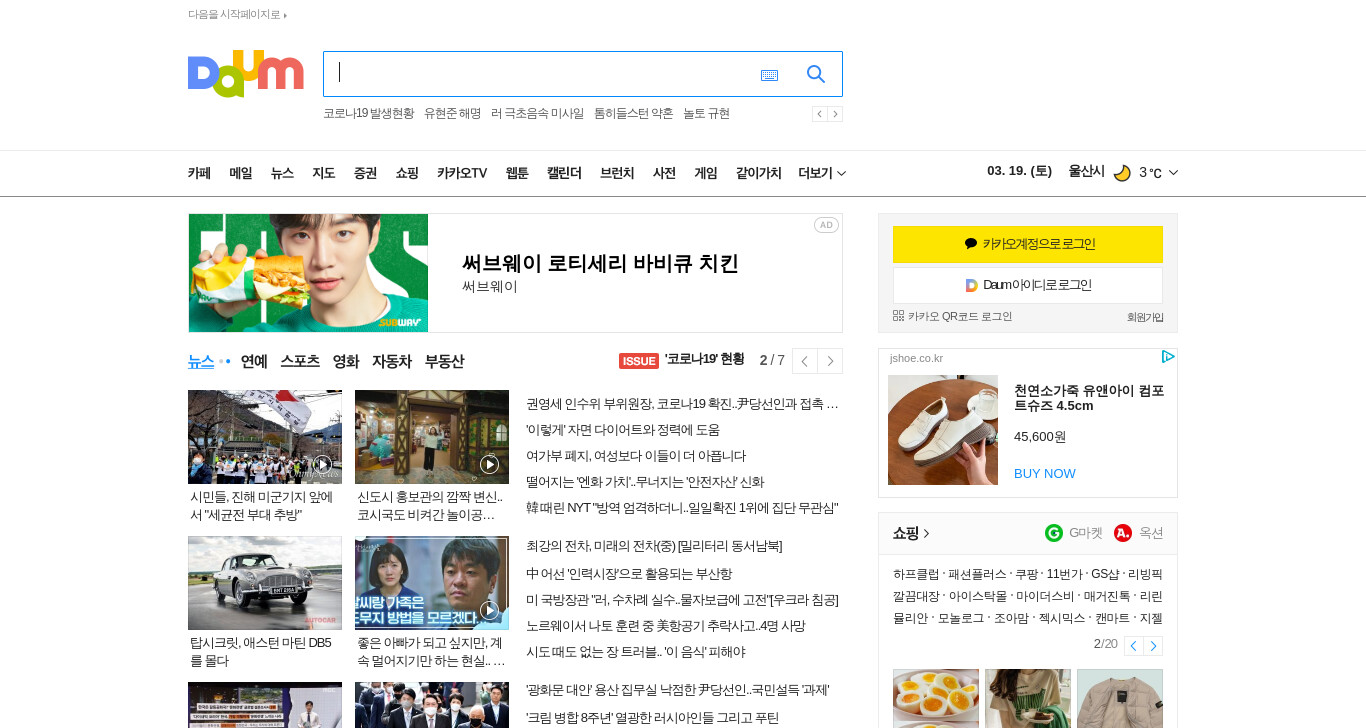1366x728 pixels.
Task: Open the 사전 menu item
Action: (665, 173)
